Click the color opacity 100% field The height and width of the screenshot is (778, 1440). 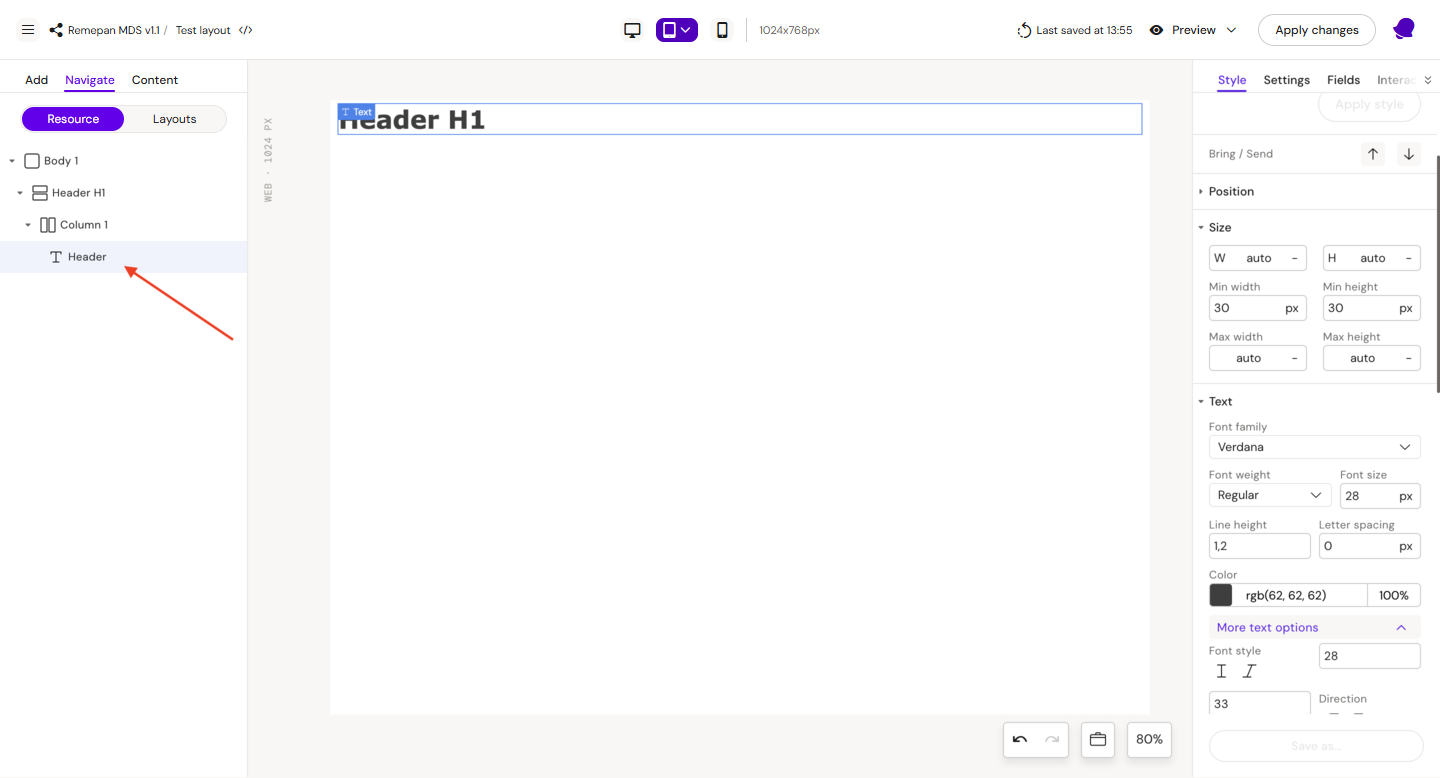1394,595
